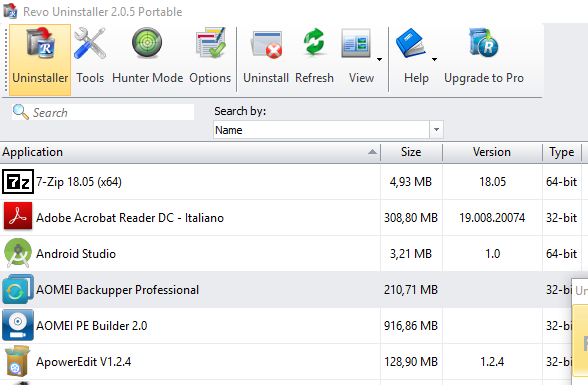
Task: Click the Adobe Acrobat Reader icon
Action: 18,216
